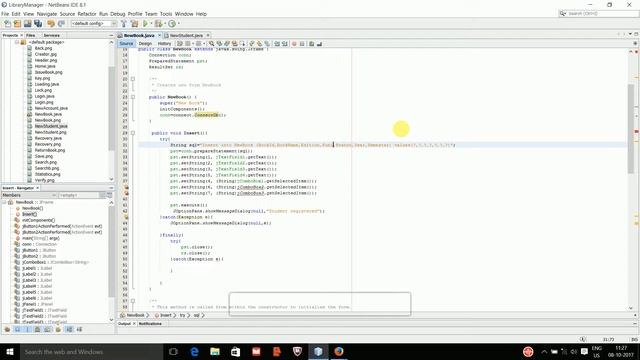Viewport: 640px width, 360px height.
Task: Select Login.java in Projects tree
Action: (44, 96)
